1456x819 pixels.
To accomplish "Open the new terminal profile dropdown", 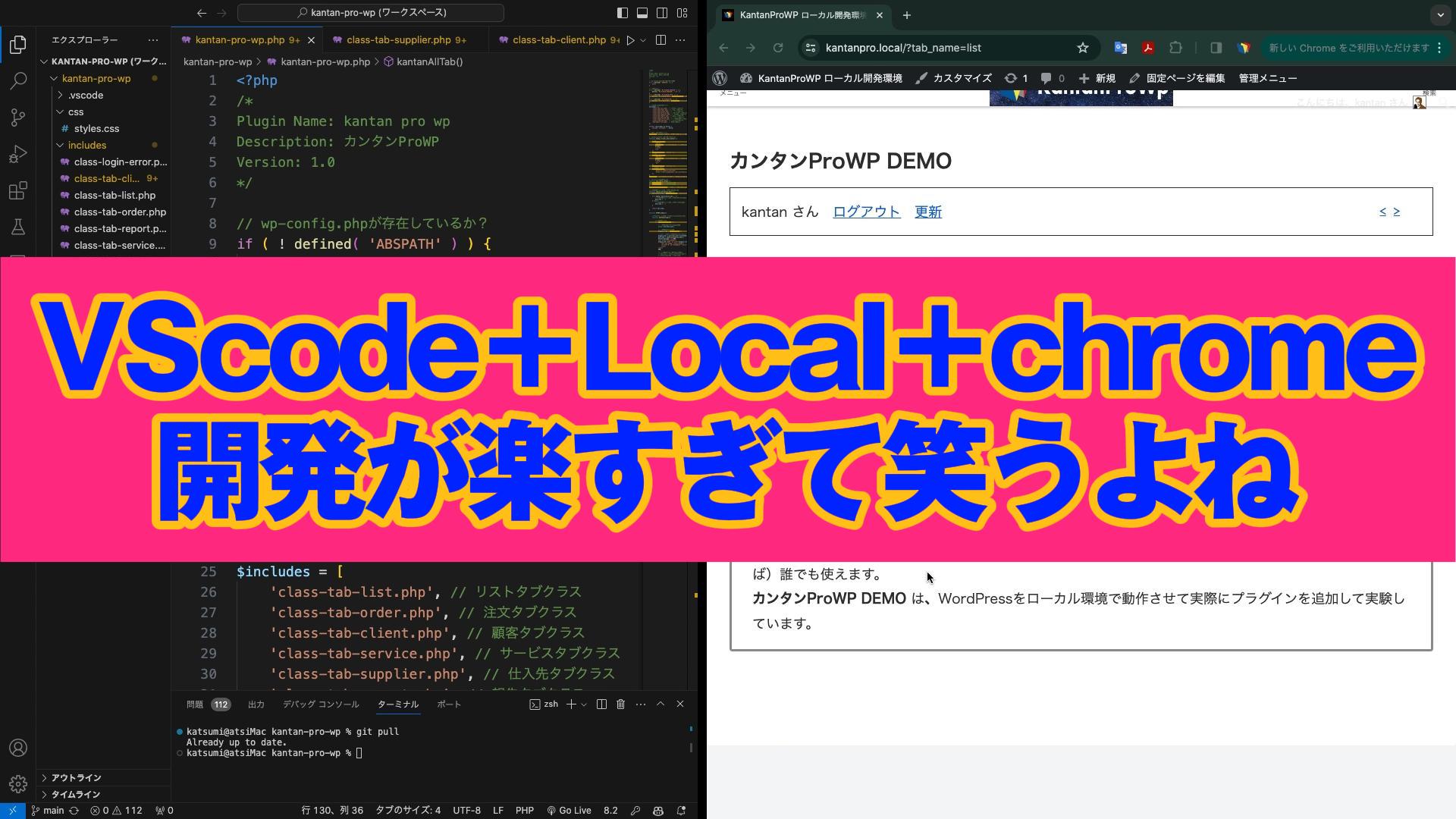I will pos(583,704).
